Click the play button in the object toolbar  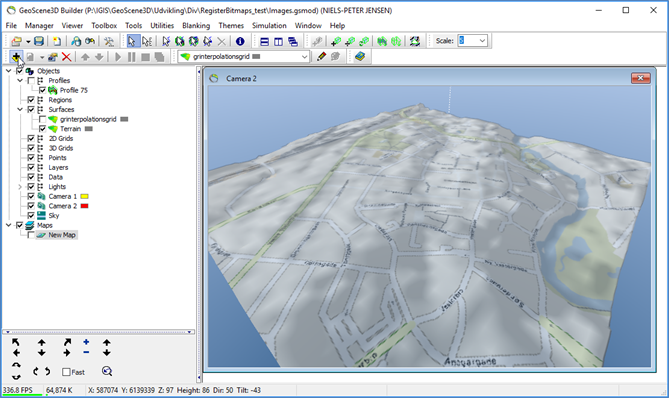(118, 57)
